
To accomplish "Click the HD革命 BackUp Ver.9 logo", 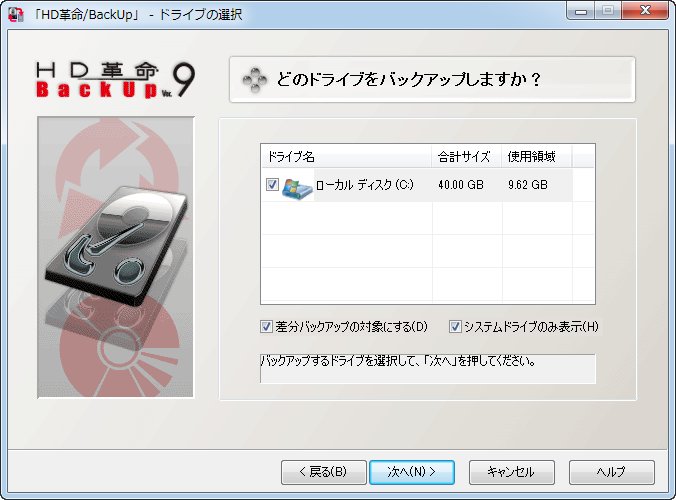I will (115, 80).
